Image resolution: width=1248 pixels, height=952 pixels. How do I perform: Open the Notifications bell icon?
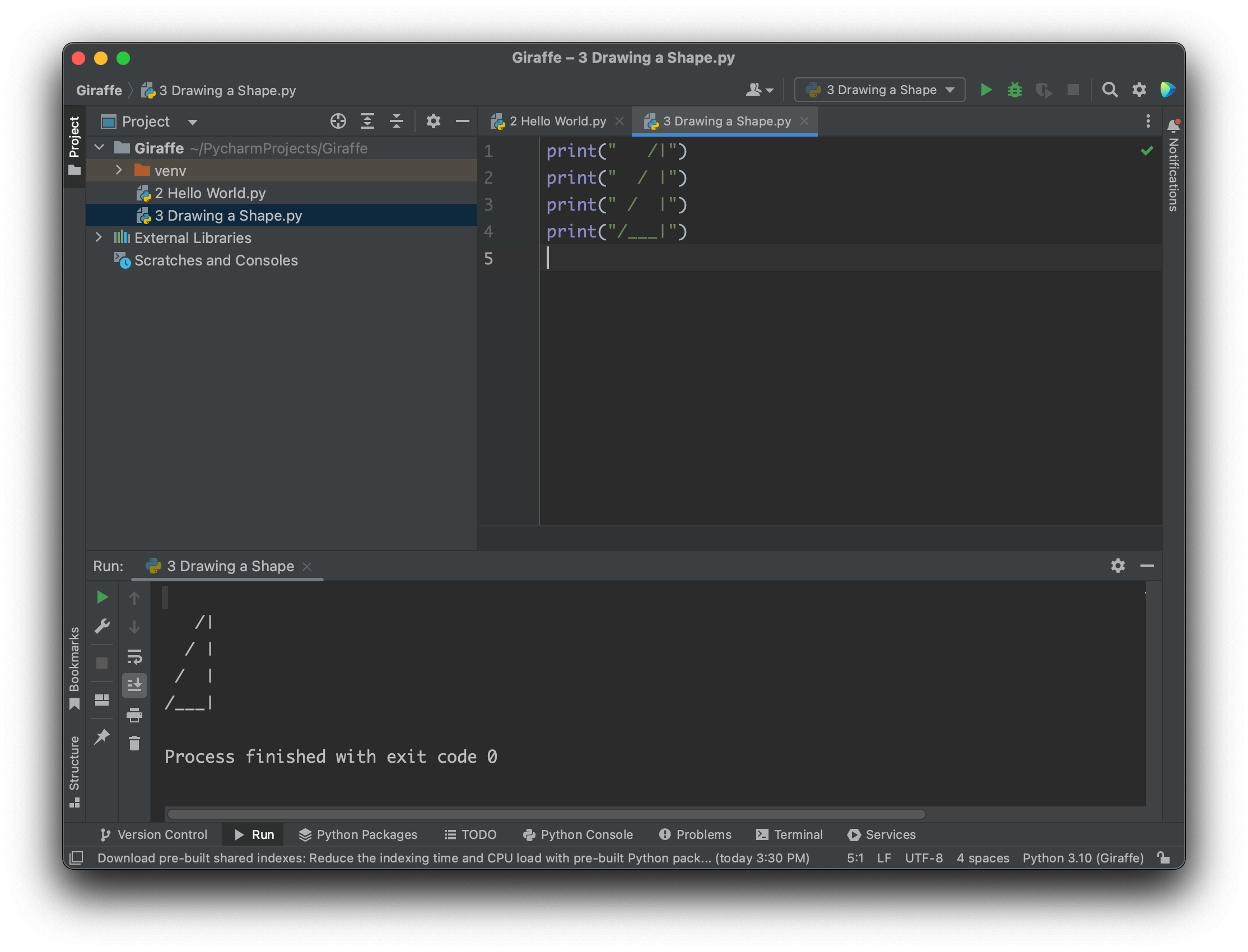(x=1173, y=125)
